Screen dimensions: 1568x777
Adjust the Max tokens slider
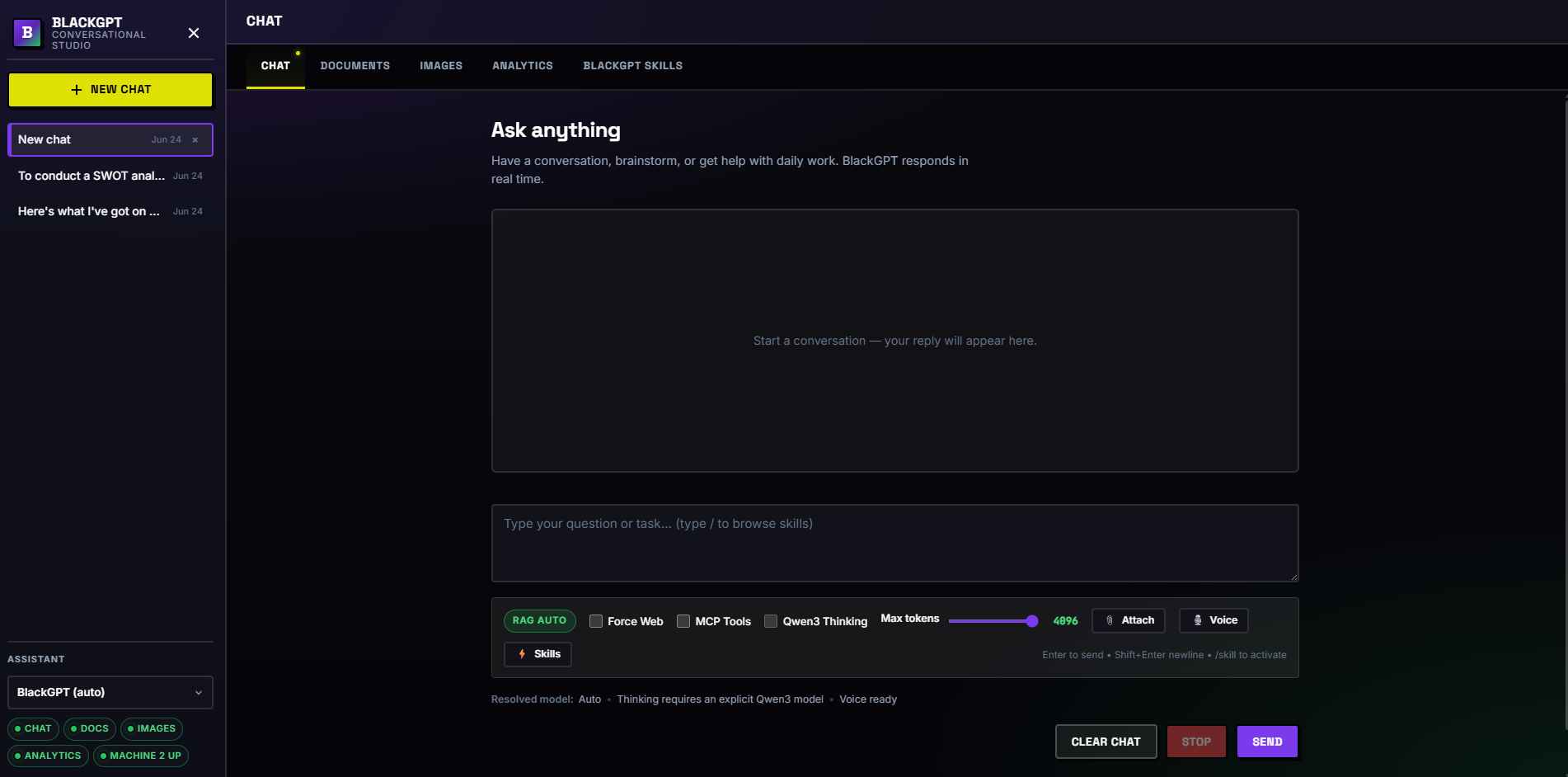coord(993,621)
